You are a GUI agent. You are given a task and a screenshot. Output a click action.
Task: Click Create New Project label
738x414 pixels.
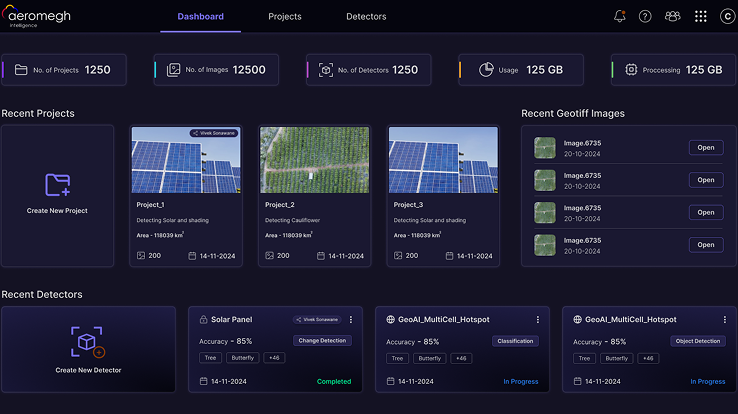(57, 211)
